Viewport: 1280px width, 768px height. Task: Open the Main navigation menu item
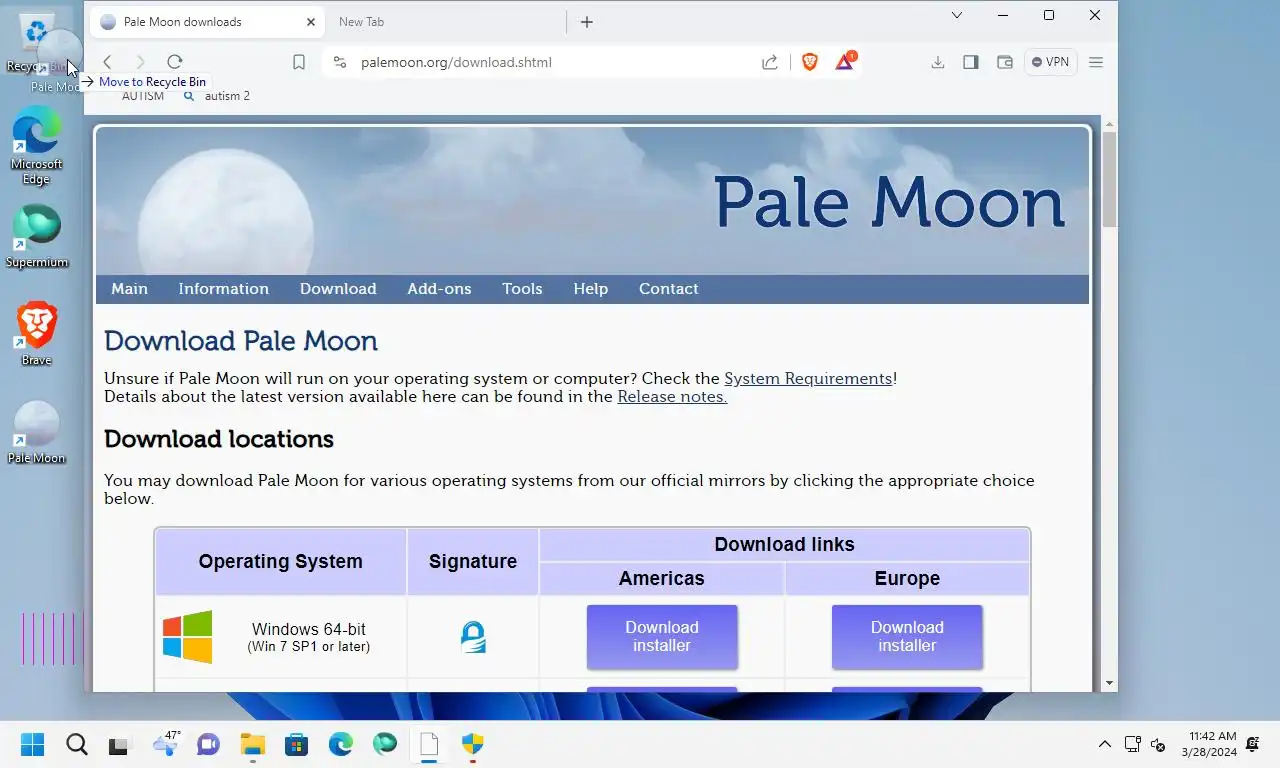pos(129,289)
